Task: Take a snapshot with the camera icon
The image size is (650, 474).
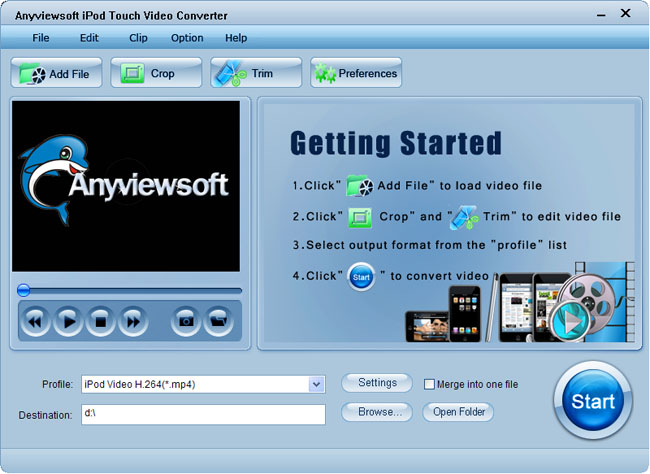Action: [x=186, y=321]
